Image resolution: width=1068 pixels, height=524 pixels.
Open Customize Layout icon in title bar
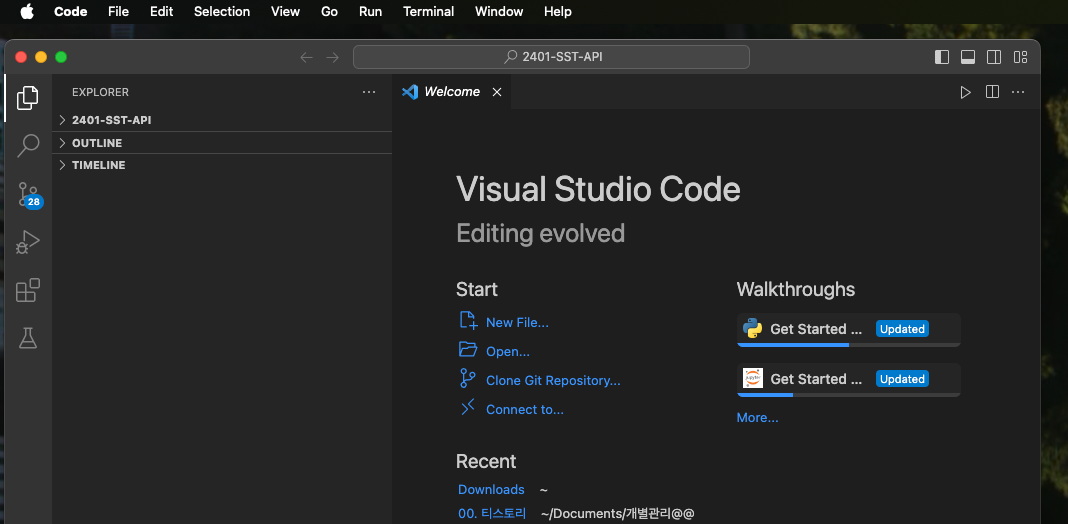pos(1020,57)
